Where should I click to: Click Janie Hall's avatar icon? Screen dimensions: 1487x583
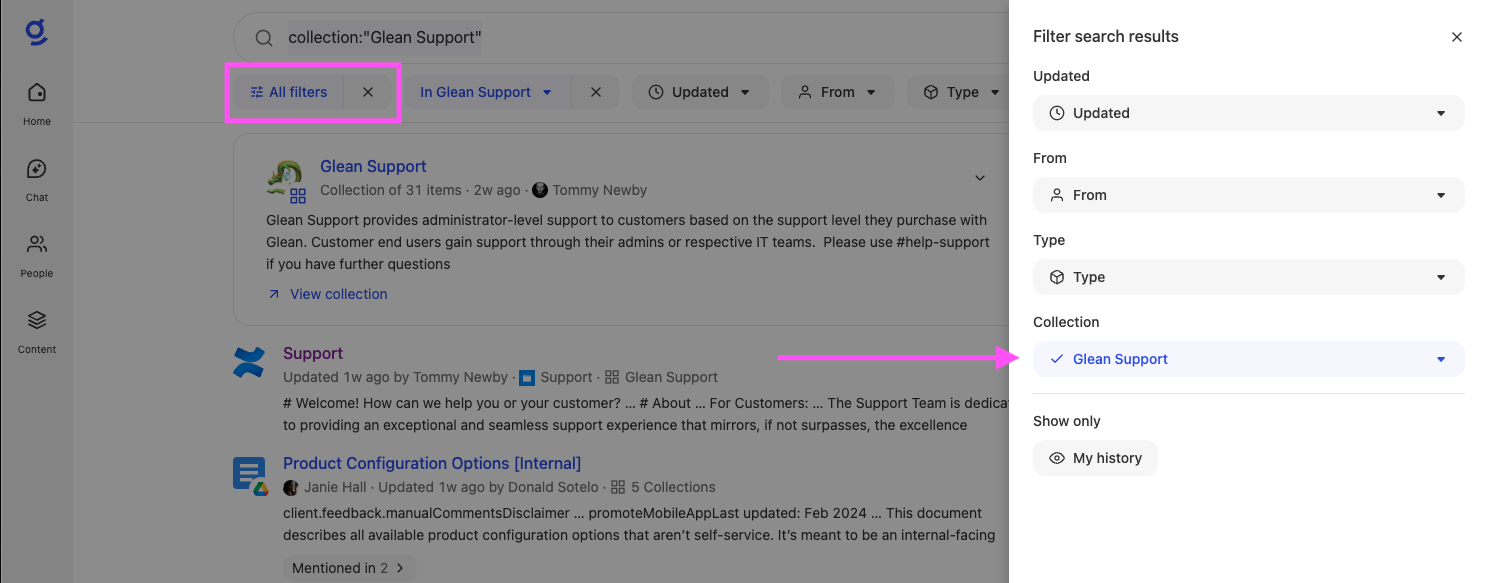pyautogui.click(x=291, y=487)
